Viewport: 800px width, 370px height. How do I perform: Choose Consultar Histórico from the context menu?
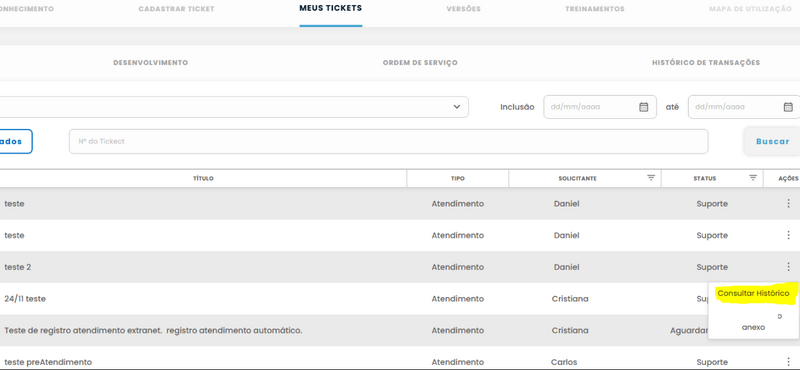(x=753, y=293)
